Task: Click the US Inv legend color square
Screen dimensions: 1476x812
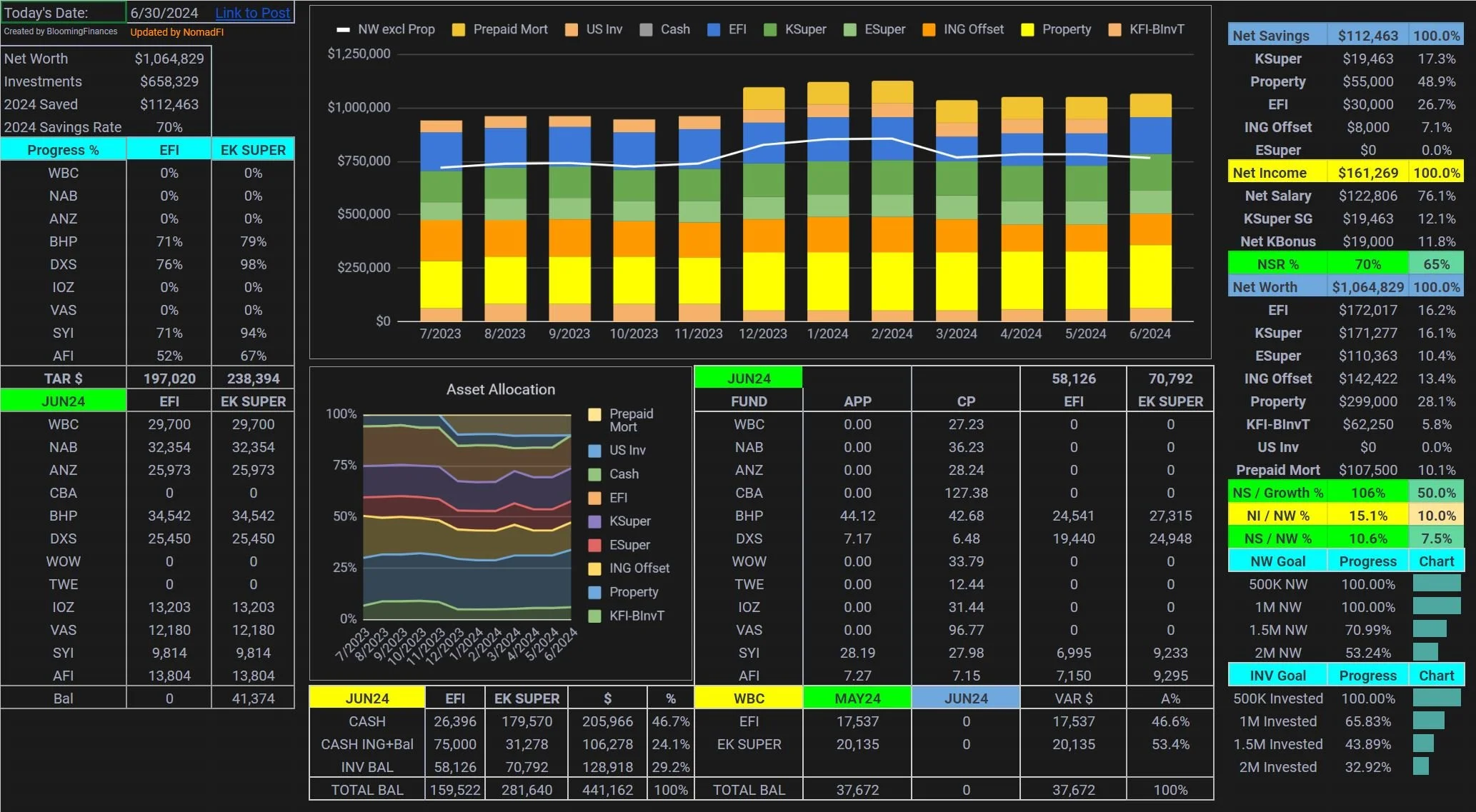Action: [x=572, y=29]
